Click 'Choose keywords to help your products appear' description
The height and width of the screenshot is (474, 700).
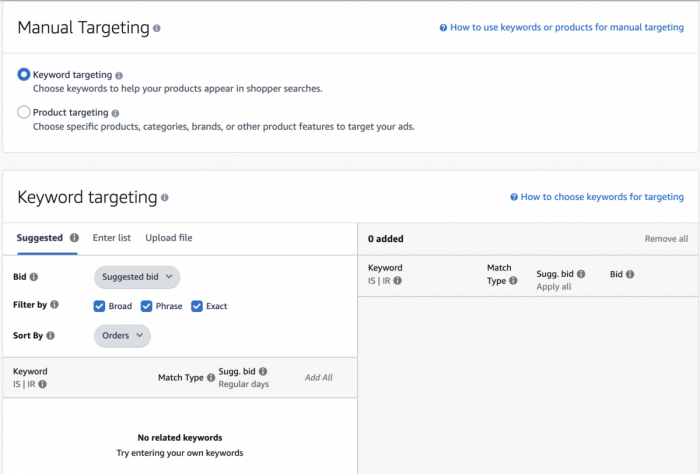point(178,88)
